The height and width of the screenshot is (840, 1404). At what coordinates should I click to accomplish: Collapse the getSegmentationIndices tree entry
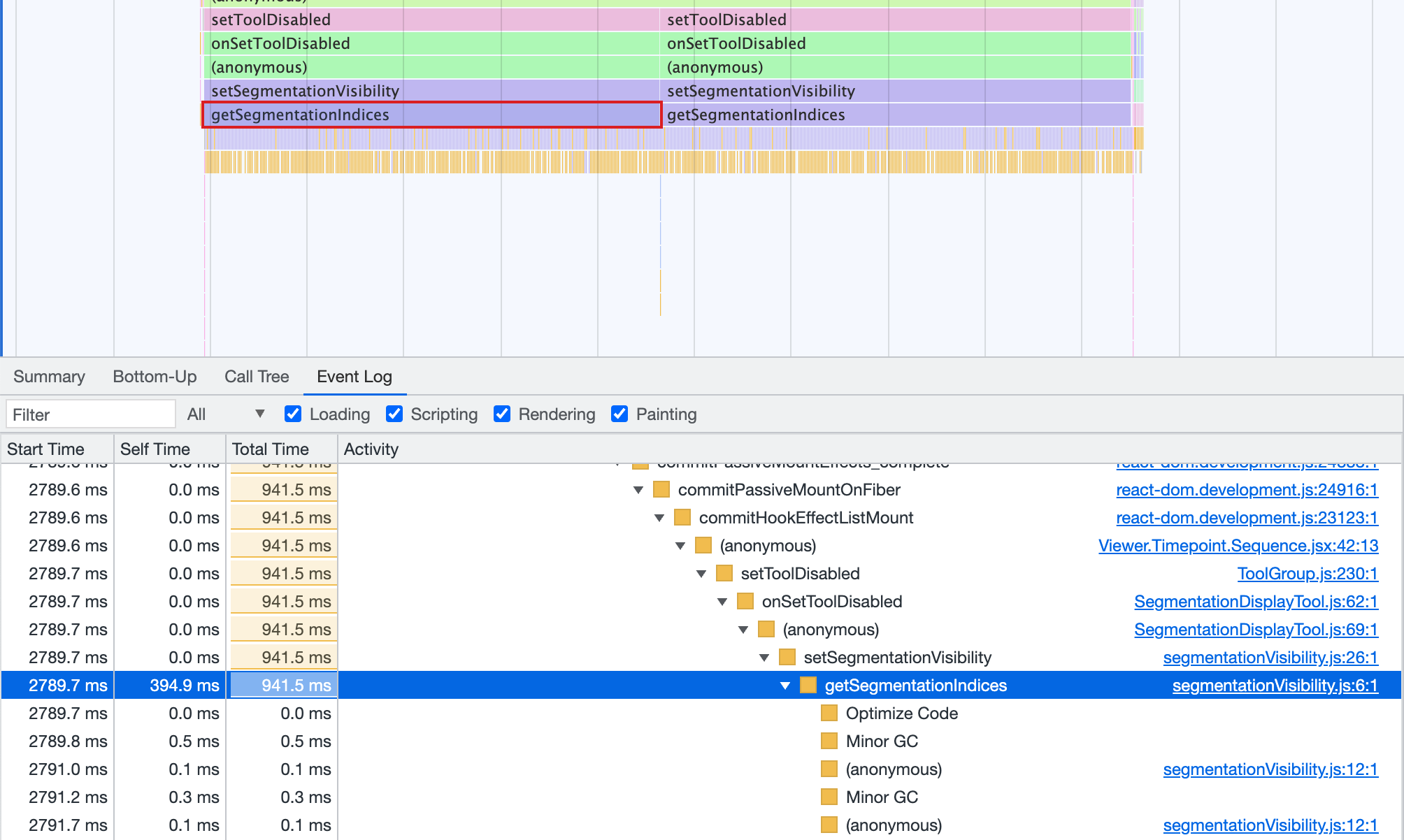(785, 686)
